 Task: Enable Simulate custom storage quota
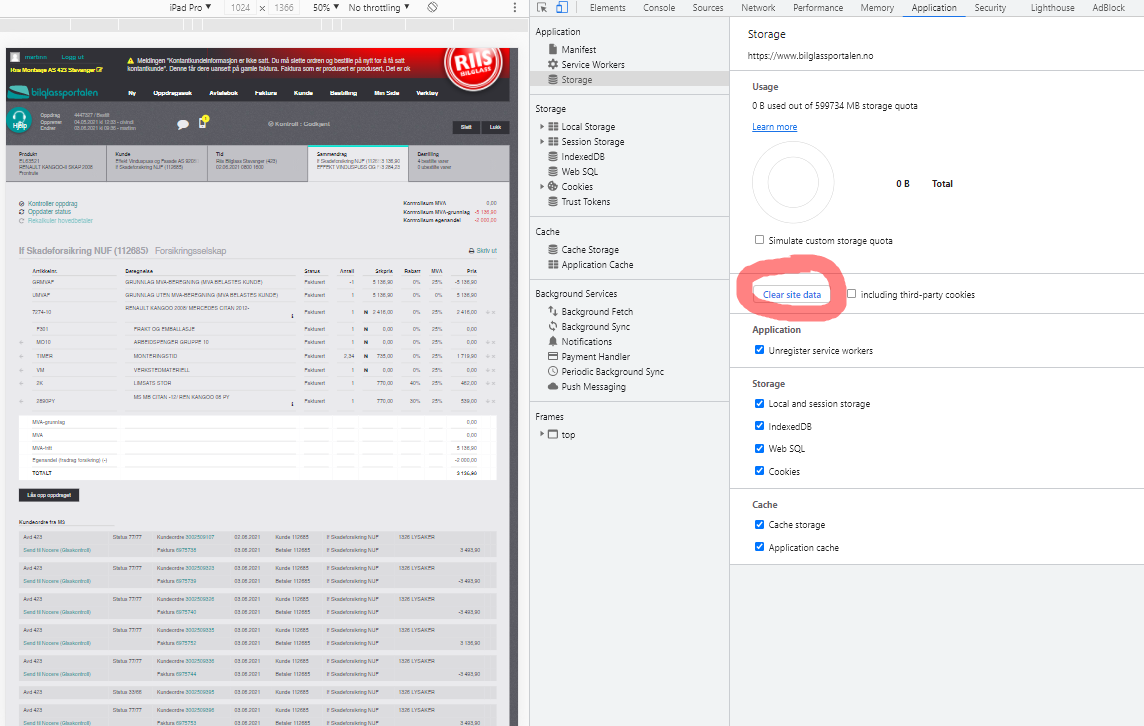tap(760, 239)
